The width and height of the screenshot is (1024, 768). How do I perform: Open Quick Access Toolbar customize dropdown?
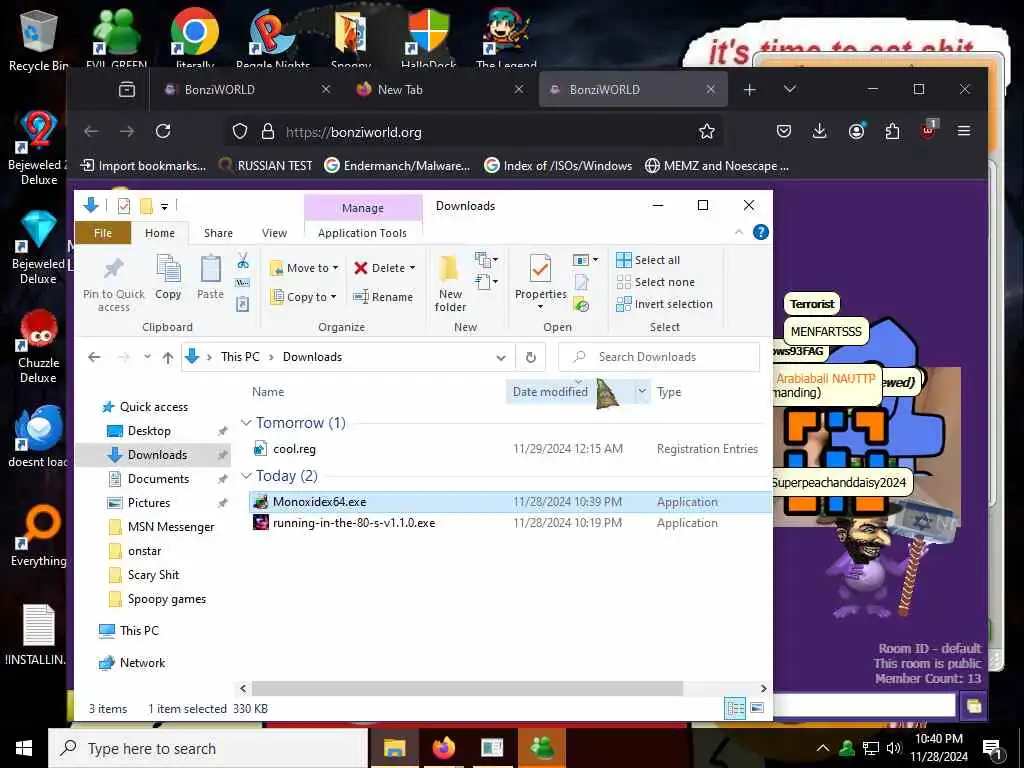coord(165,207)
